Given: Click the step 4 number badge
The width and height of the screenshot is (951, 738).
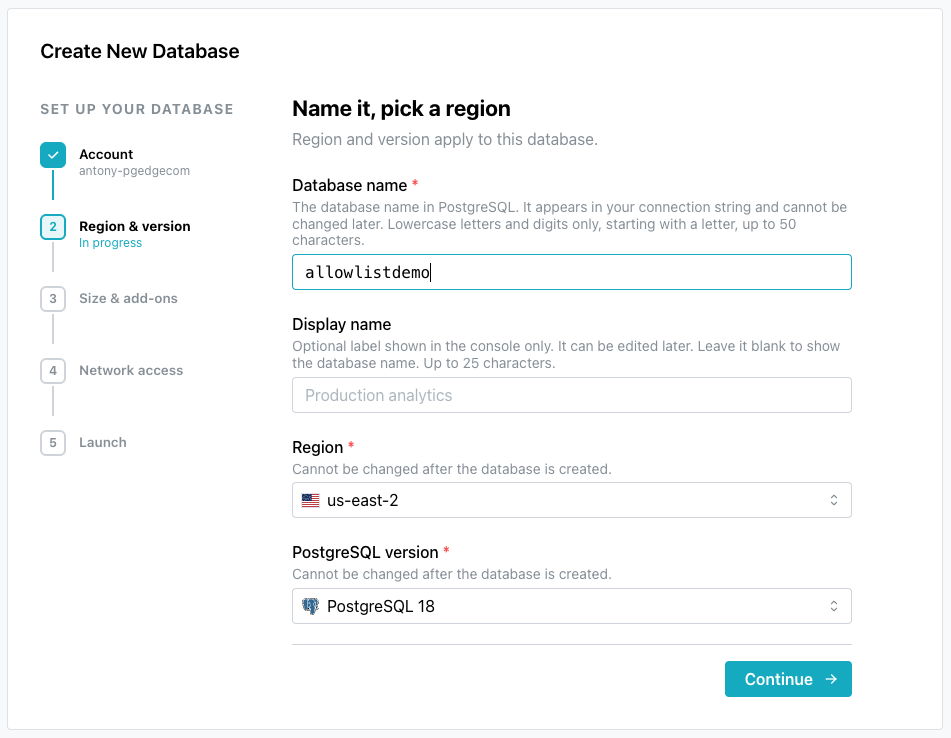Looking at the screenshot, I should [x=53, y=371].
